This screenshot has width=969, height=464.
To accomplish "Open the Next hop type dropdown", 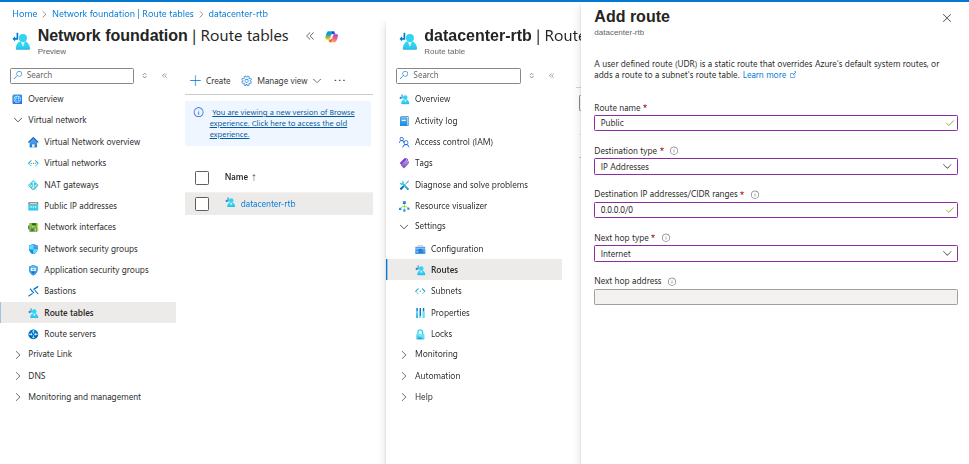I will (775, 254).
